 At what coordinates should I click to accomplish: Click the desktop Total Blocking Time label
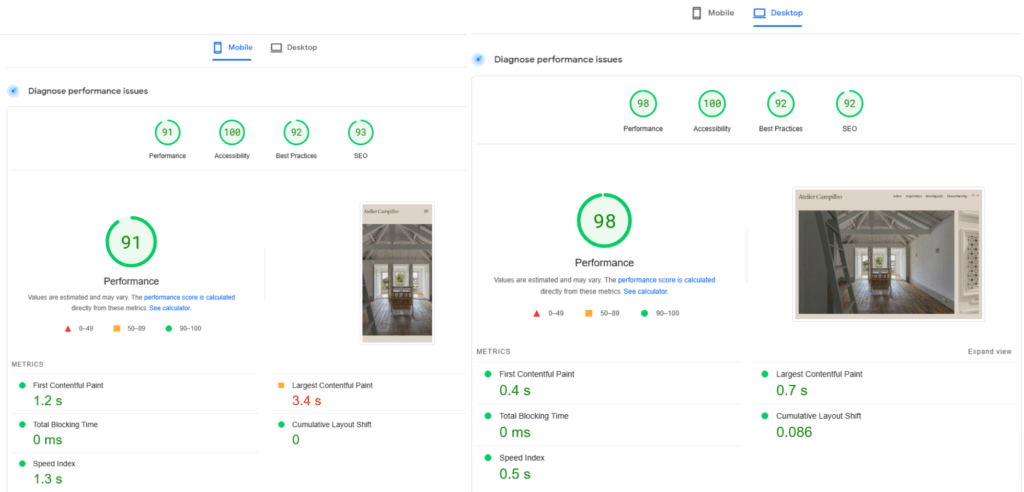534,416
